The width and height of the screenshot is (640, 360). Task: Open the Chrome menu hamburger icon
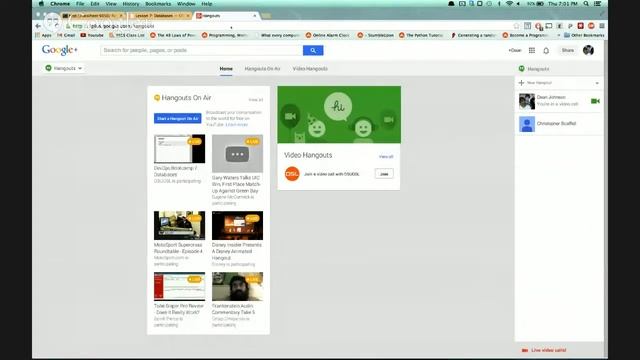click(x=602, y=26)
